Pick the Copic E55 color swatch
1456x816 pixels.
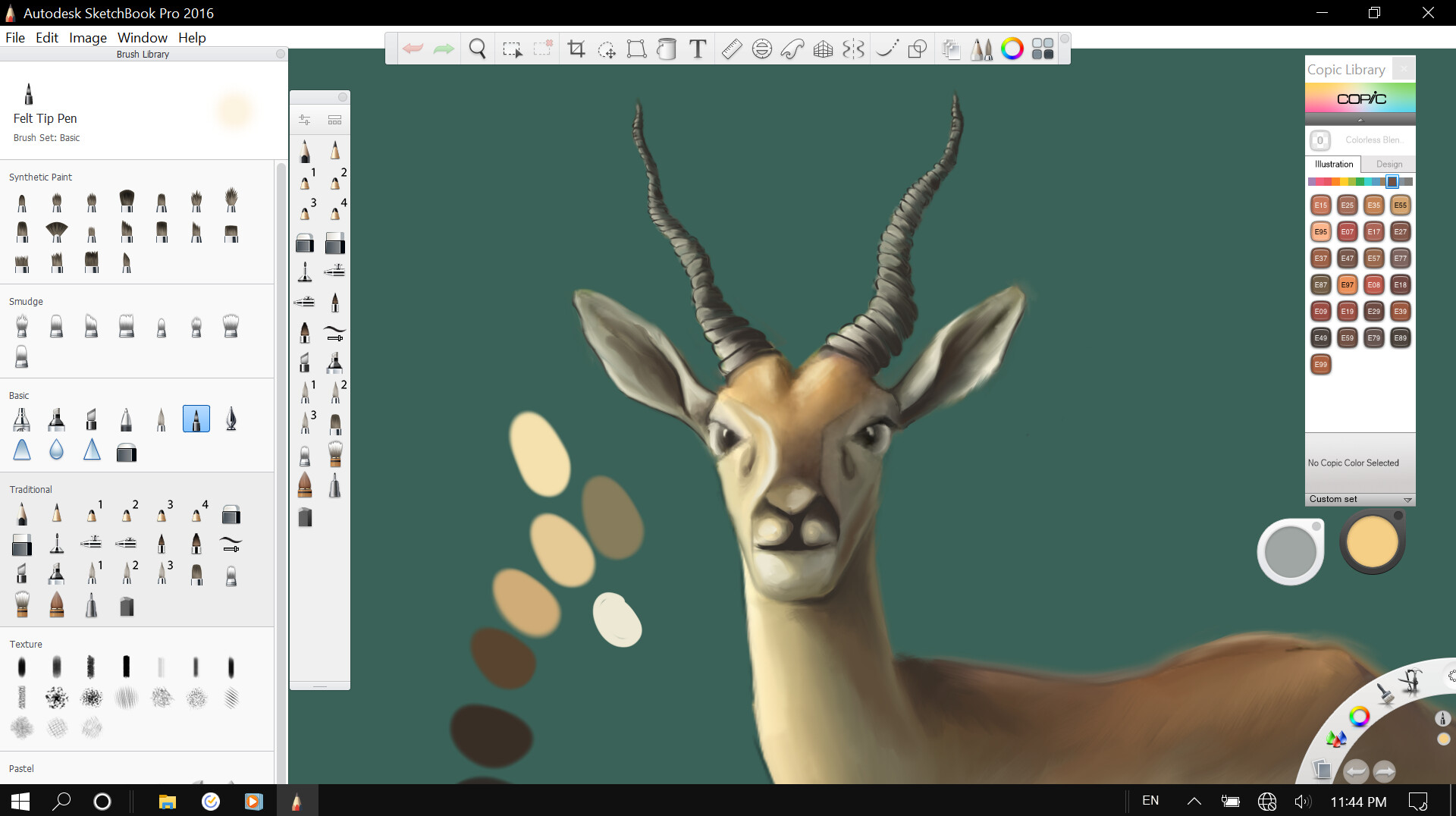click(1401, 205)
